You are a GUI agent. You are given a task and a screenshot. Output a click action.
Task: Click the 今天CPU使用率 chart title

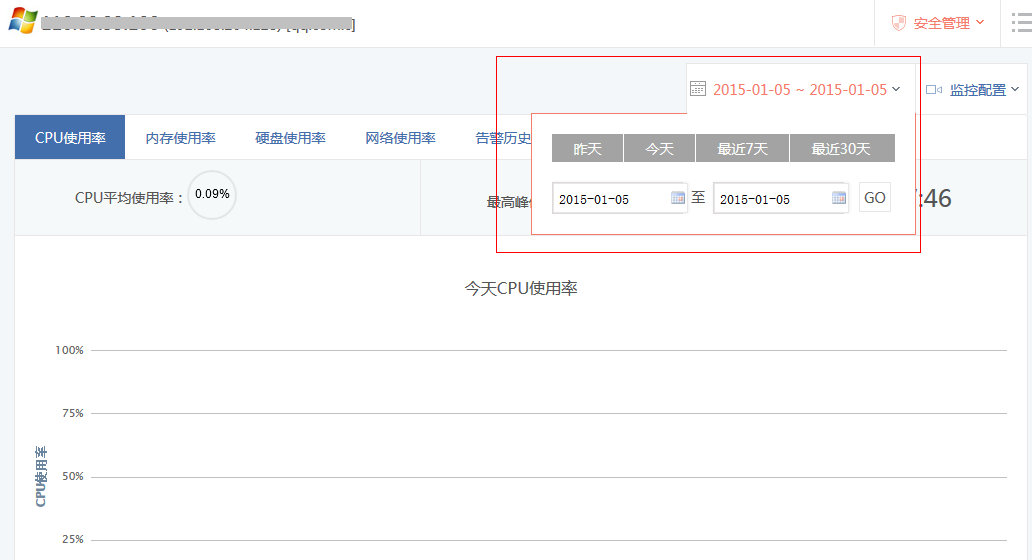(x=521, y=288)
